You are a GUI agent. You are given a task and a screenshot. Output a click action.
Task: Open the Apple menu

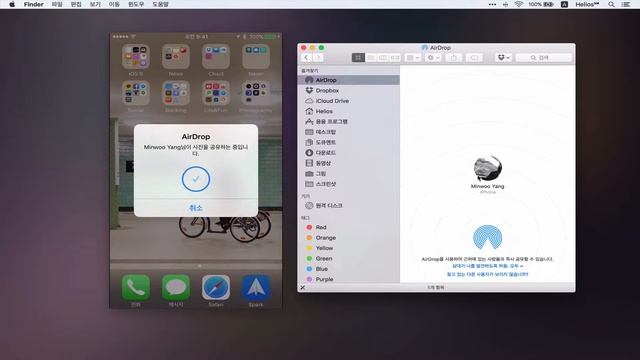click(x=12, y=4)
